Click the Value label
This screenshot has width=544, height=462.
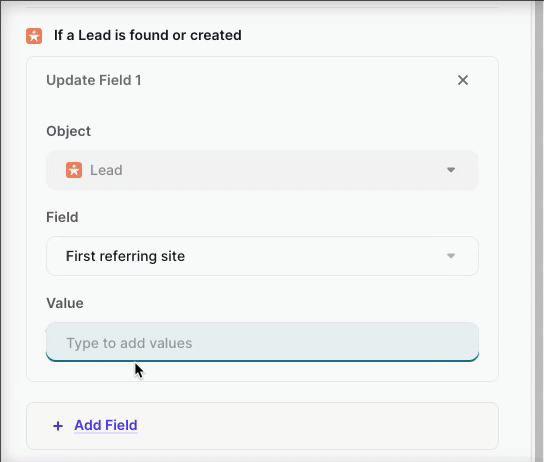tap(65, 303)
